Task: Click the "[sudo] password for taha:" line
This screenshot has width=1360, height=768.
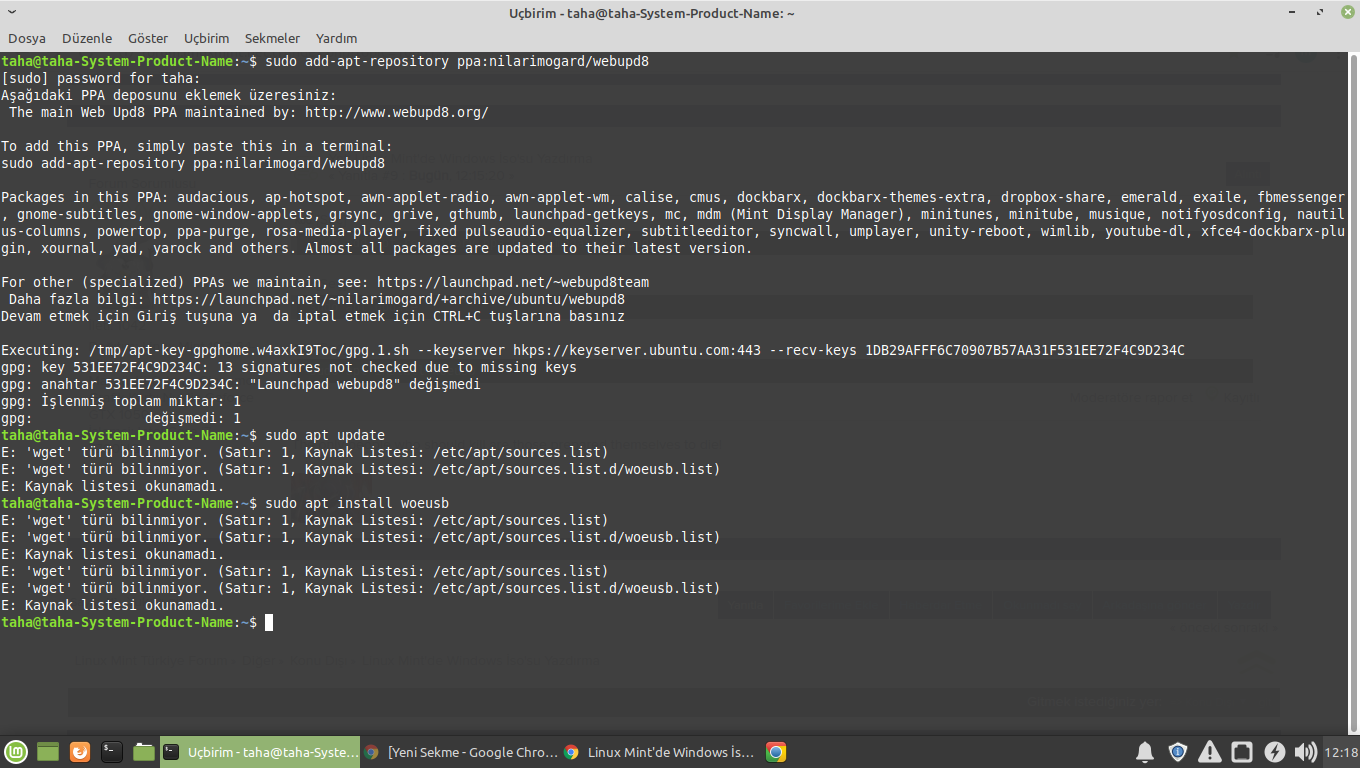Action: [x=101, y=78]
